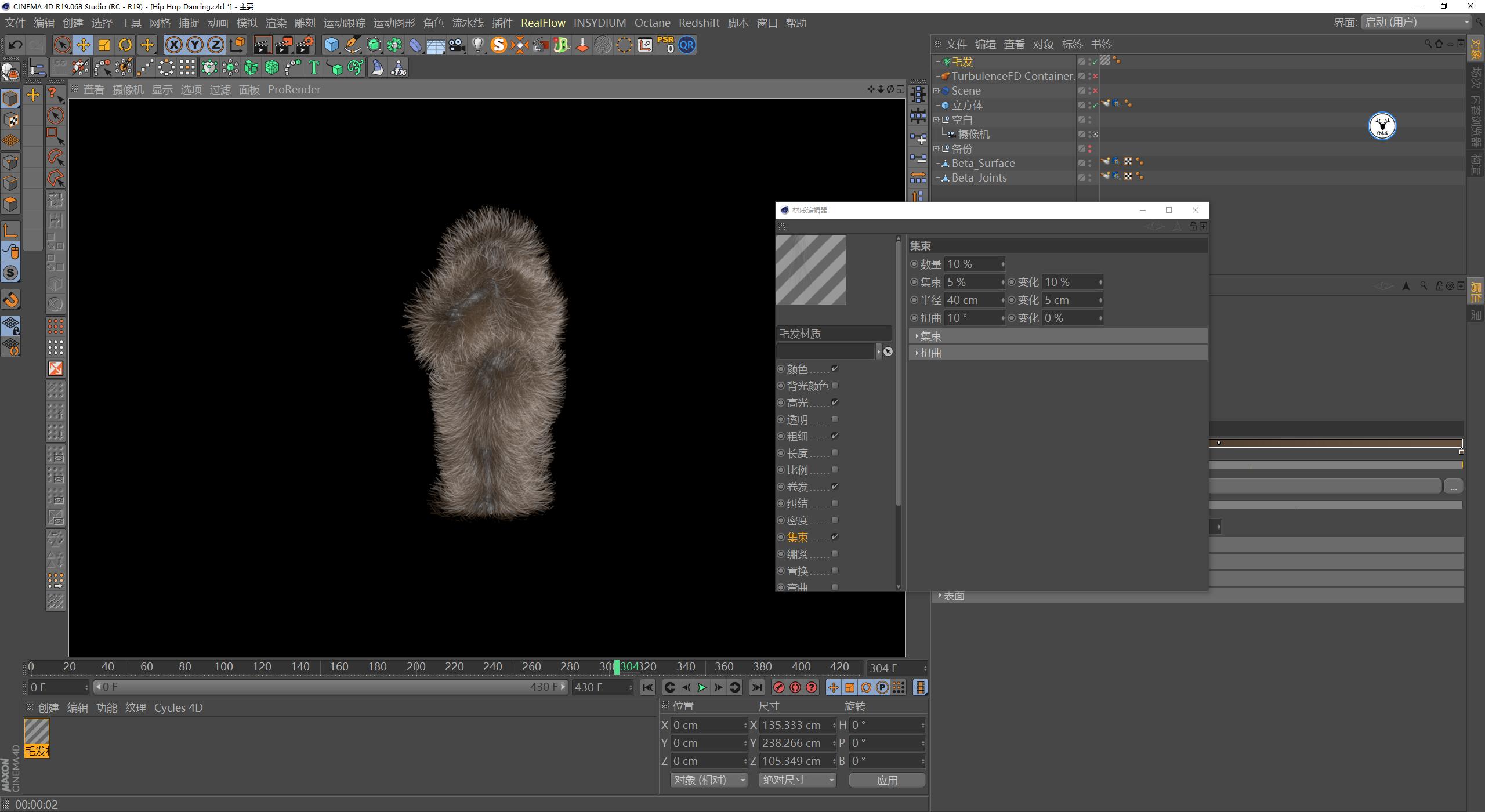Select the Move tool in the toolbar

click(84, 45)
